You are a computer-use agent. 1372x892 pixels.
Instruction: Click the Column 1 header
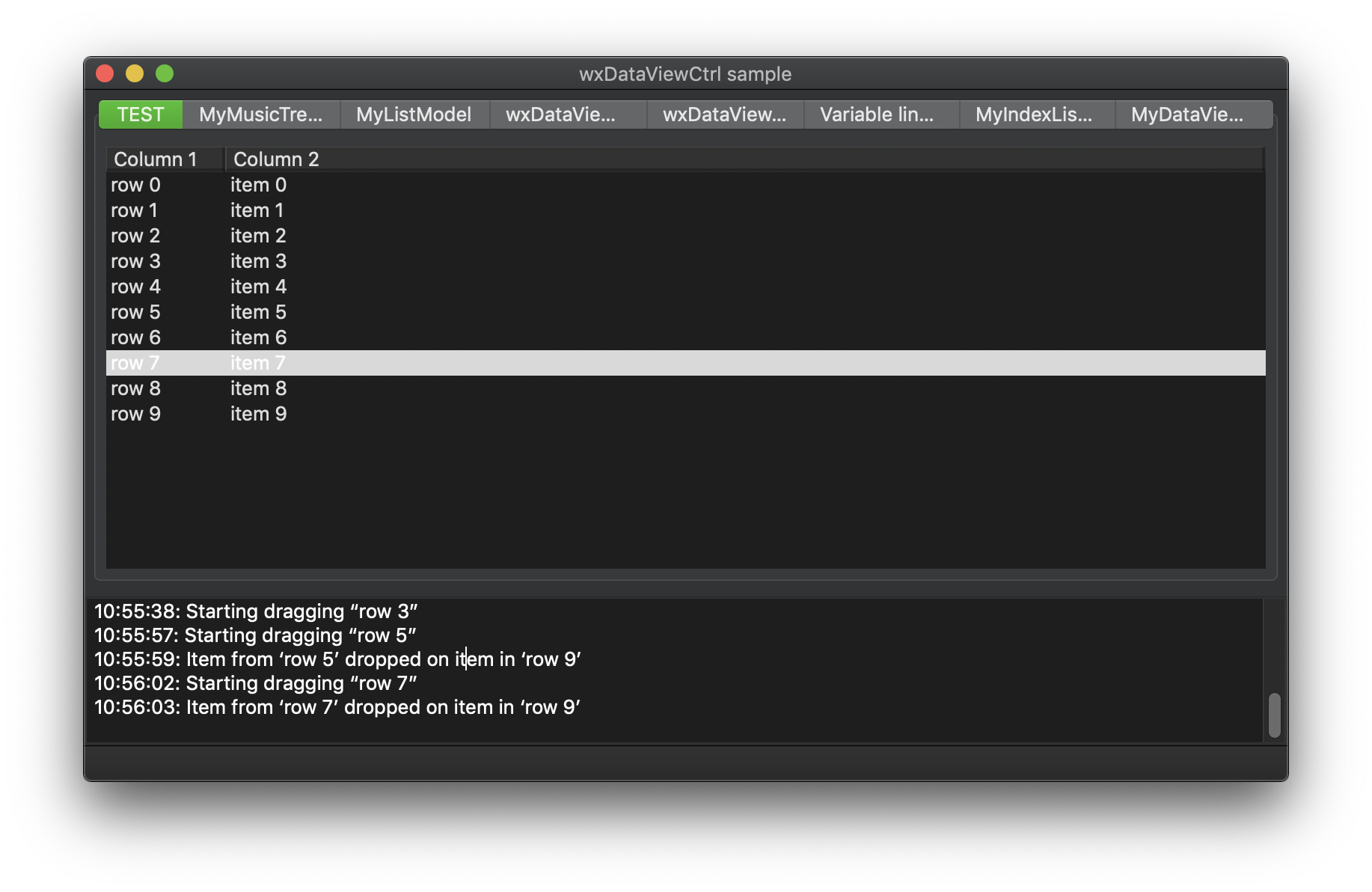click(156, 159)
